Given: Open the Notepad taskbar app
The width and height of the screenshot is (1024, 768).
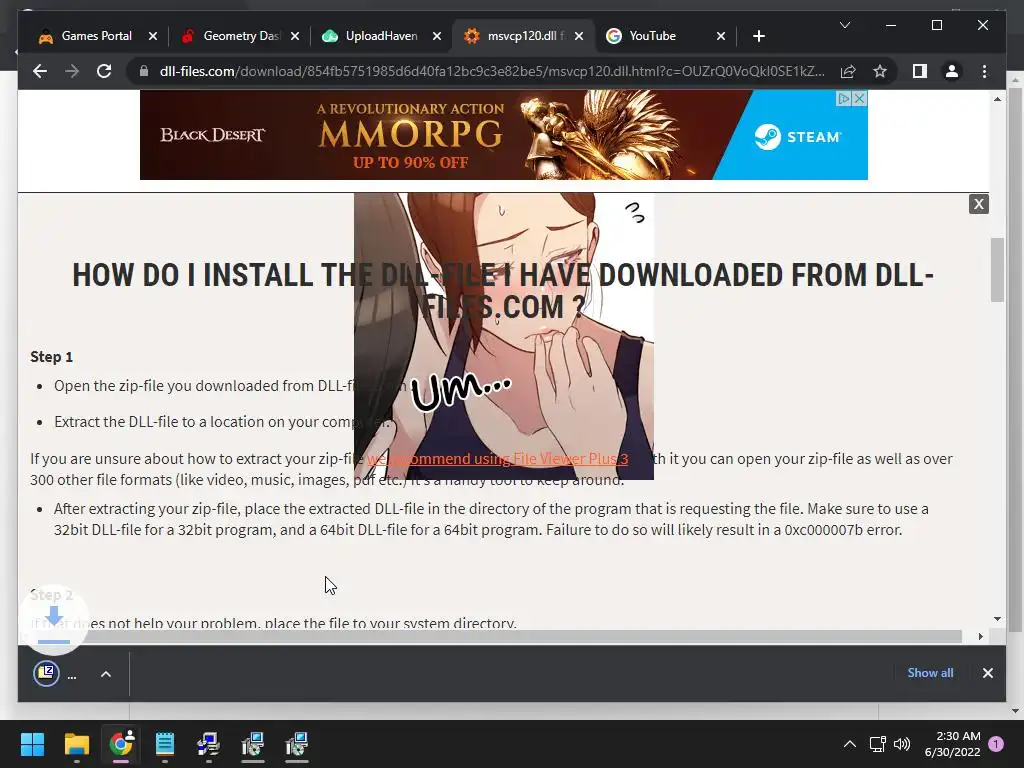Looking at the screenshot, I should [x=165, y=744].
